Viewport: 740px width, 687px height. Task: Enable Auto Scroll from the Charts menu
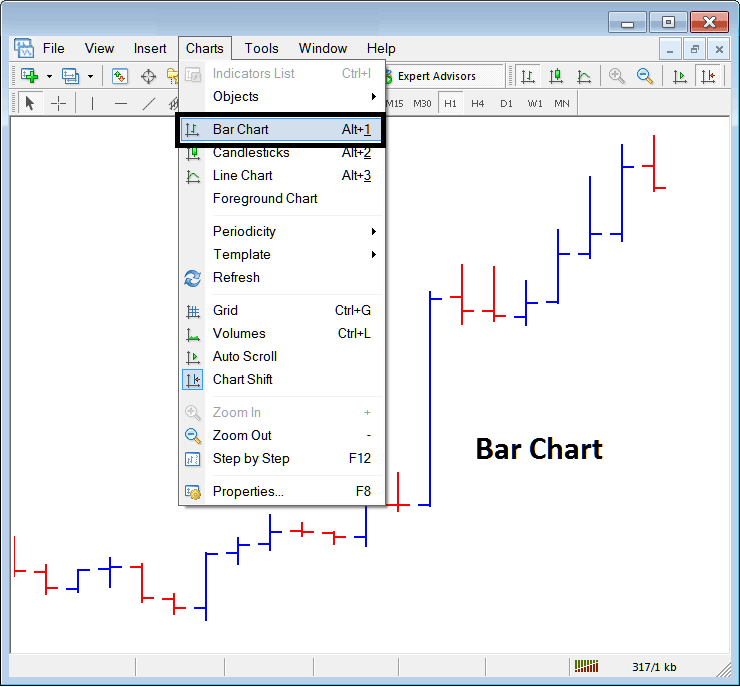[244, 357]
